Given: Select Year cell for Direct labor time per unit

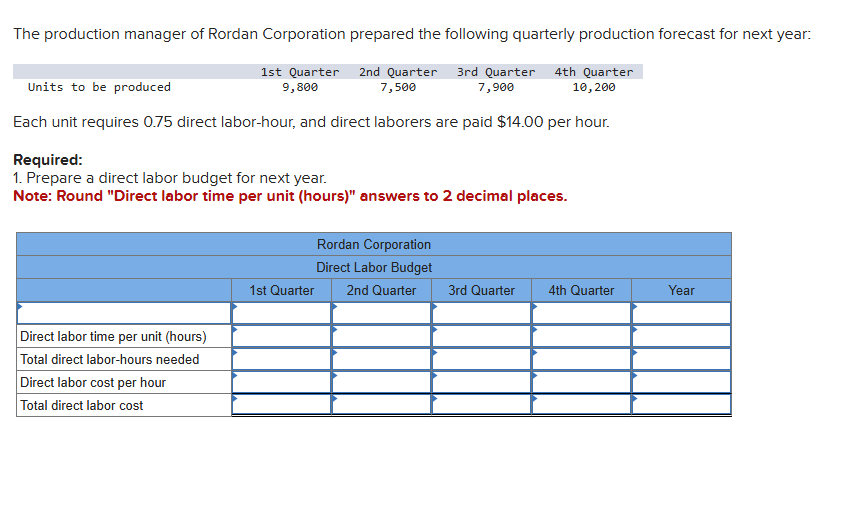Looking at the screenshot, I should coord(682,336).
